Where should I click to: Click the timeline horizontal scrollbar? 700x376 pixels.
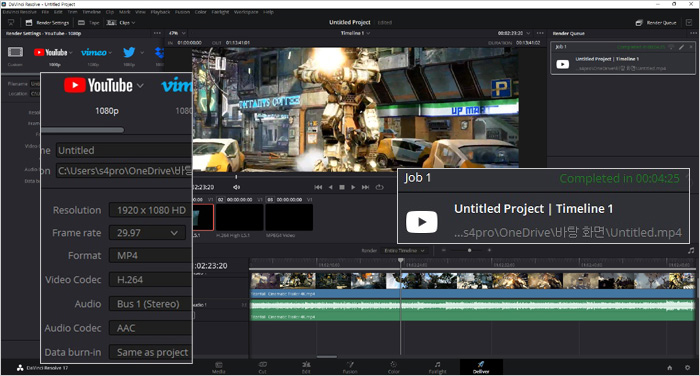pyautogui.click(x=327, y=356)
